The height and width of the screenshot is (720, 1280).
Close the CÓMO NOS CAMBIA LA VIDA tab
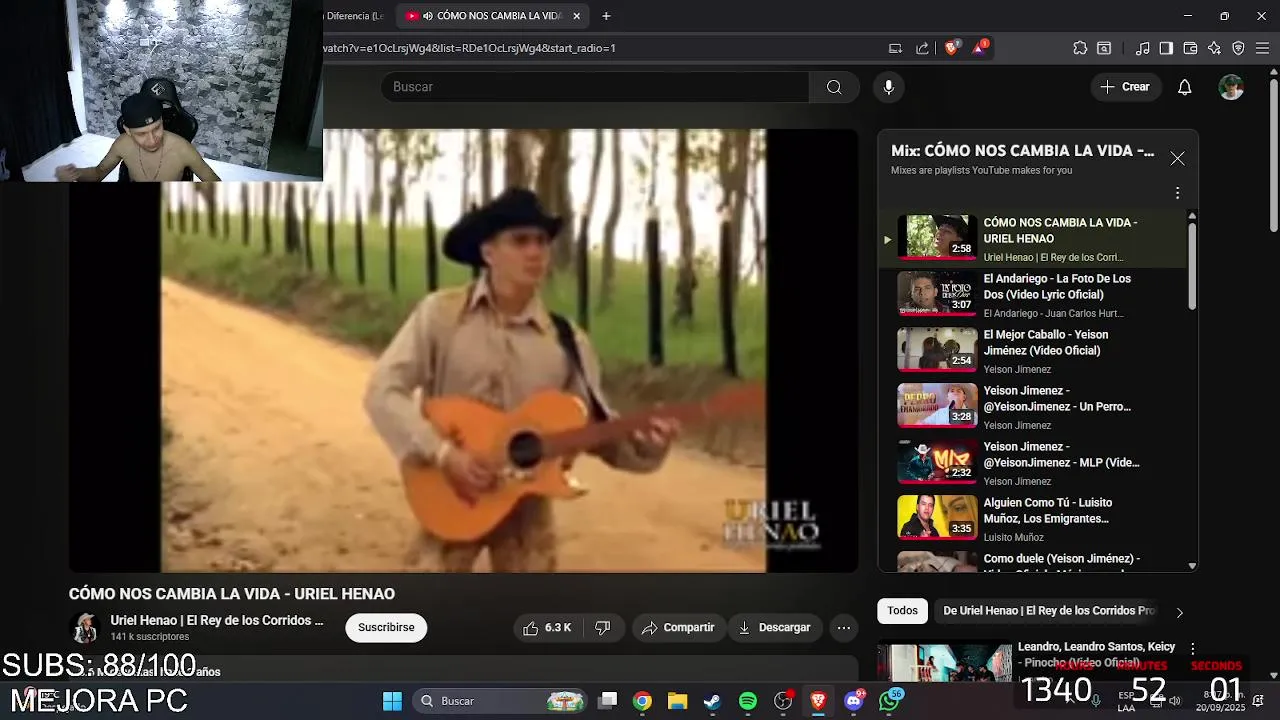[576, 16]
